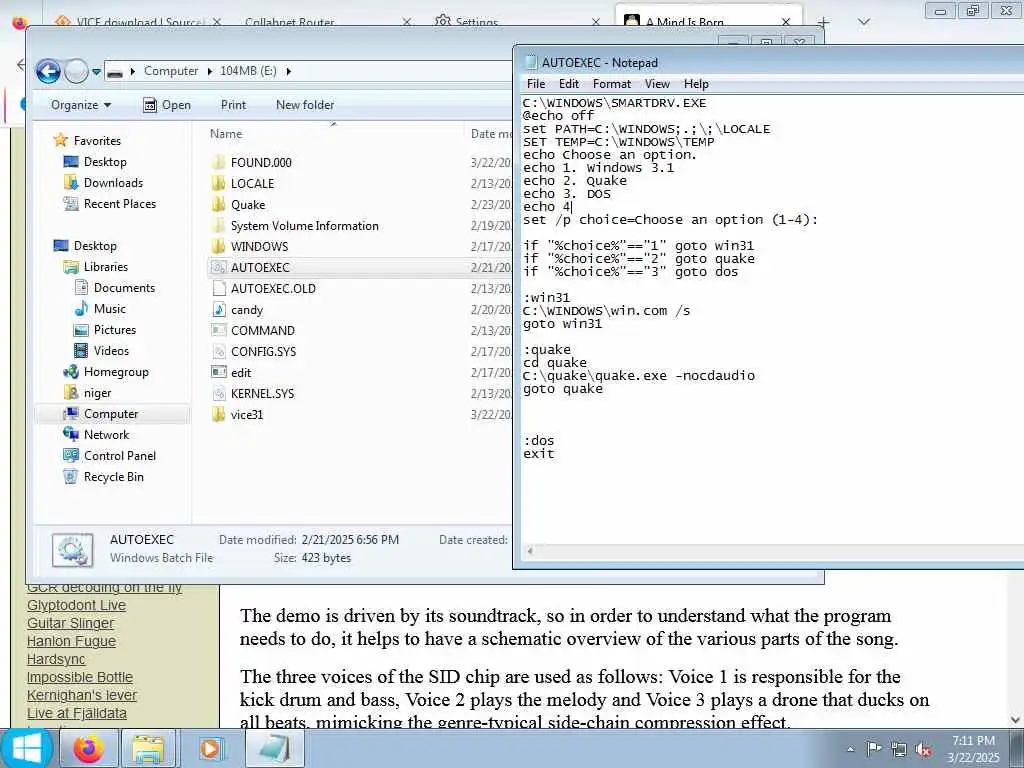The height and width of the screenshot is (768, 1024).
Task: Open Recent Places in sidebar
Action: tap(120, 204)
